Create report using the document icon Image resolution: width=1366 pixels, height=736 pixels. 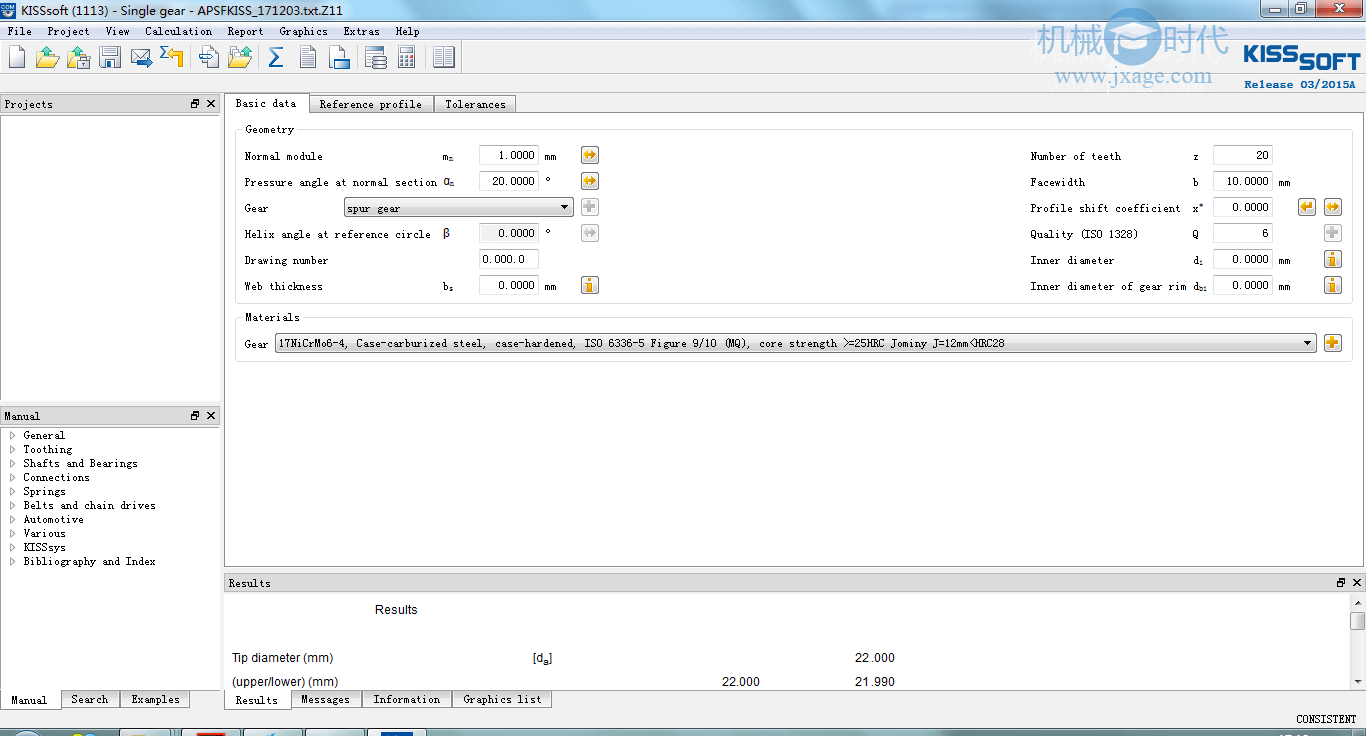coord(308,57)
